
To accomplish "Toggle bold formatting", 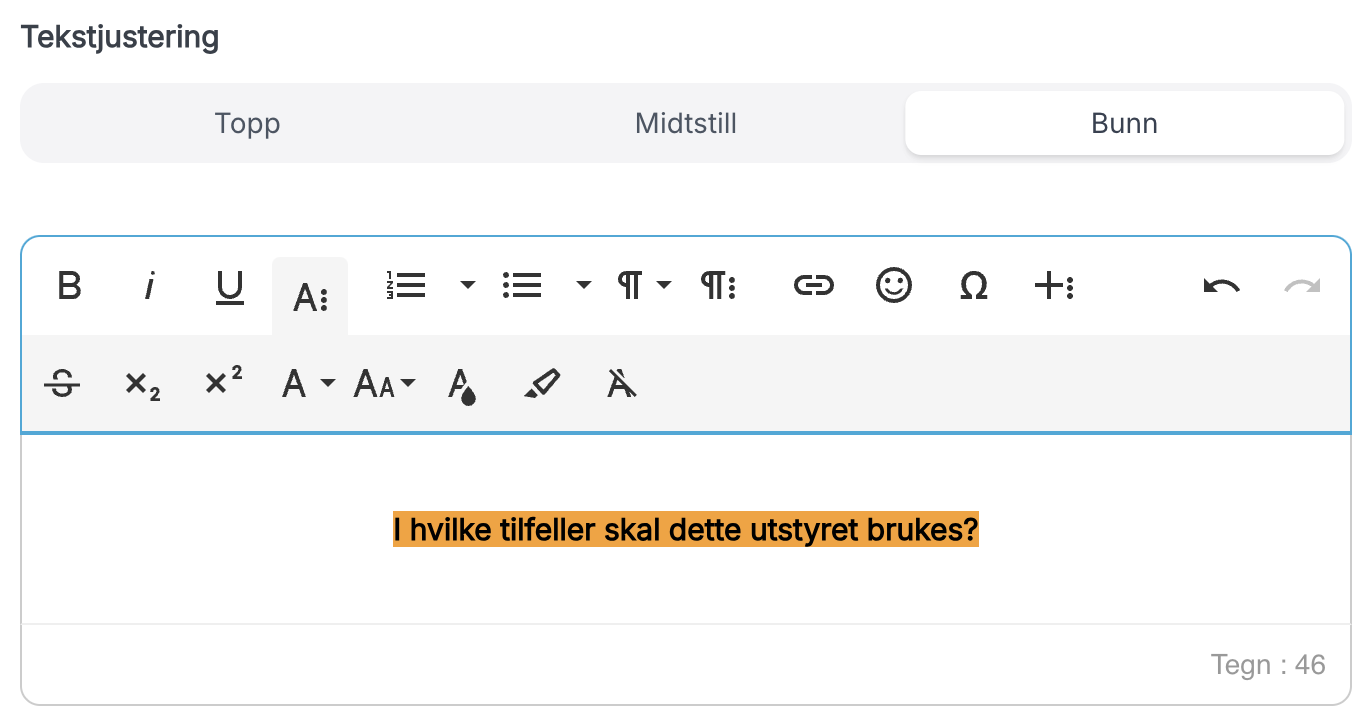I will (x=69, y=287).
